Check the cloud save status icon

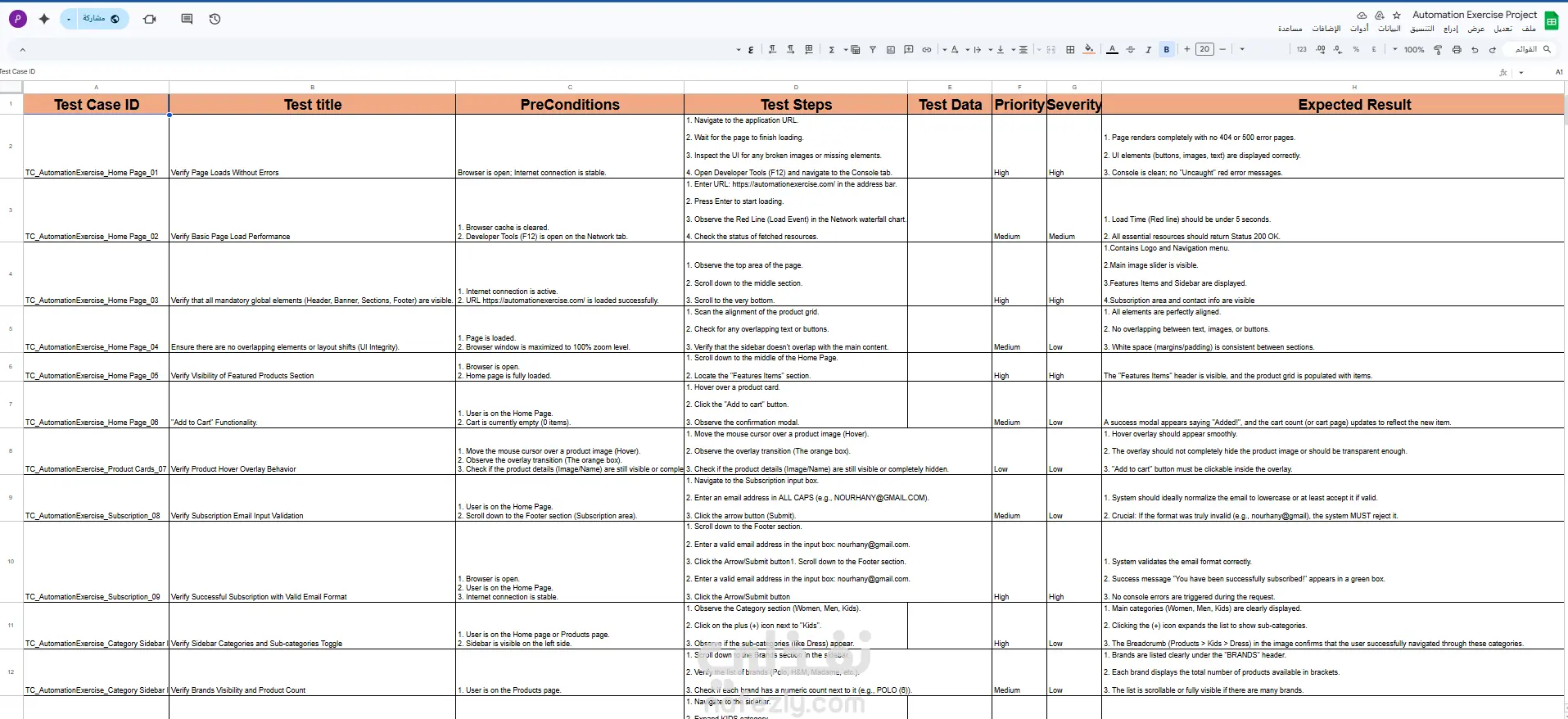(x=1362, y=15)
